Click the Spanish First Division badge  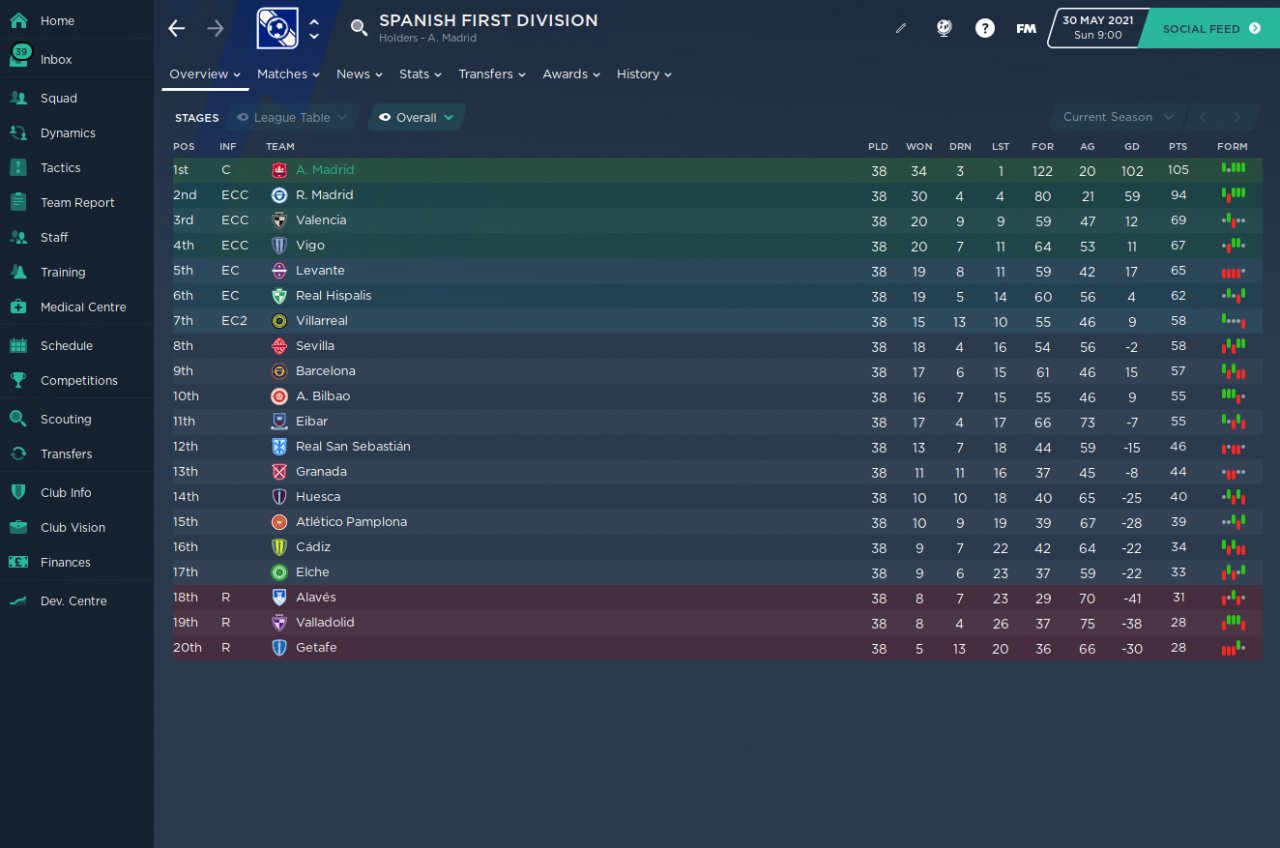click(277, 28)
